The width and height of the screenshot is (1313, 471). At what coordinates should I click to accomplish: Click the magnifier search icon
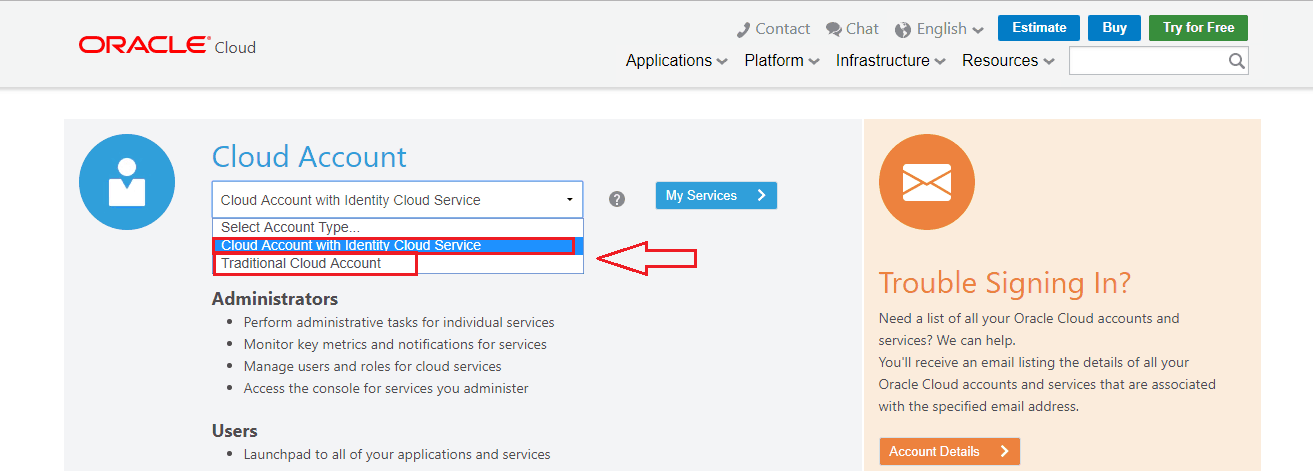point(1237,61)
